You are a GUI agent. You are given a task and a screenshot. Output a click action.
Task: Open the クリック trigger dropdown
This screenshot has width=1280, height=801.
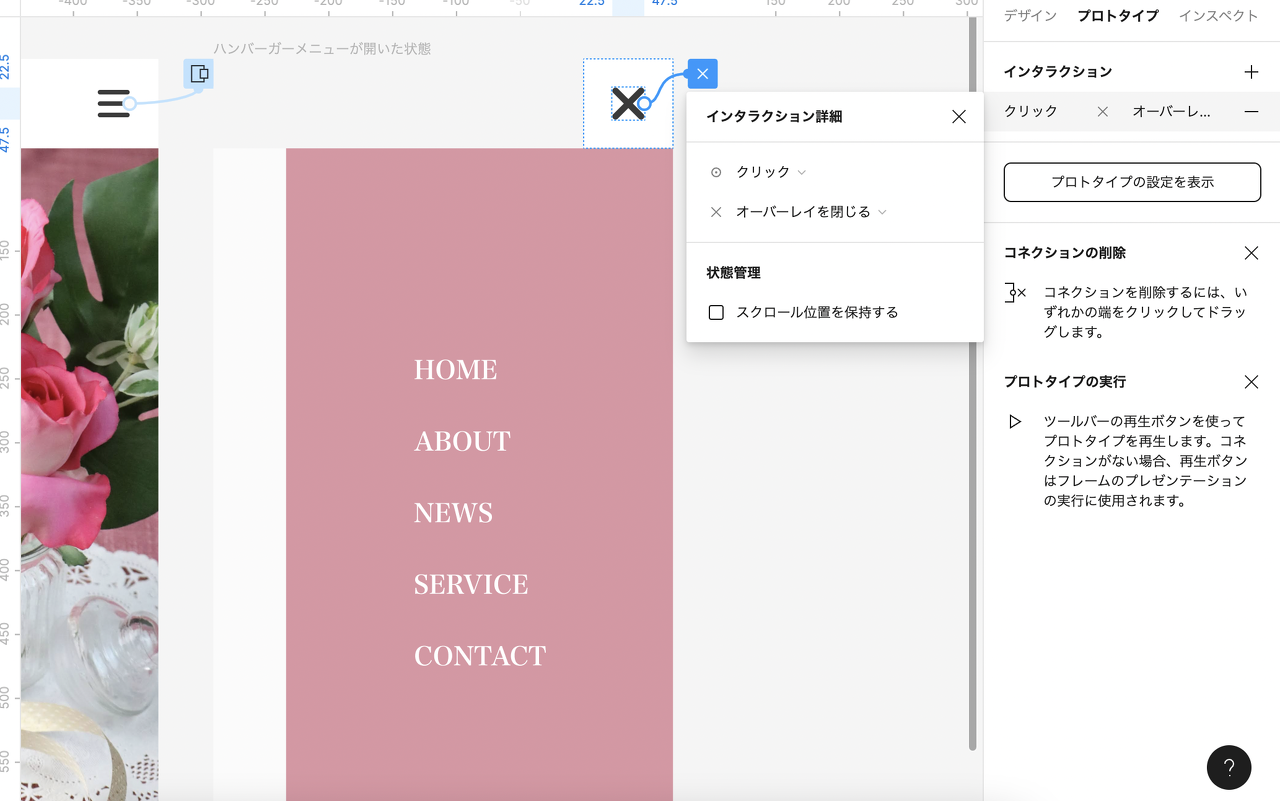[770, 172]
